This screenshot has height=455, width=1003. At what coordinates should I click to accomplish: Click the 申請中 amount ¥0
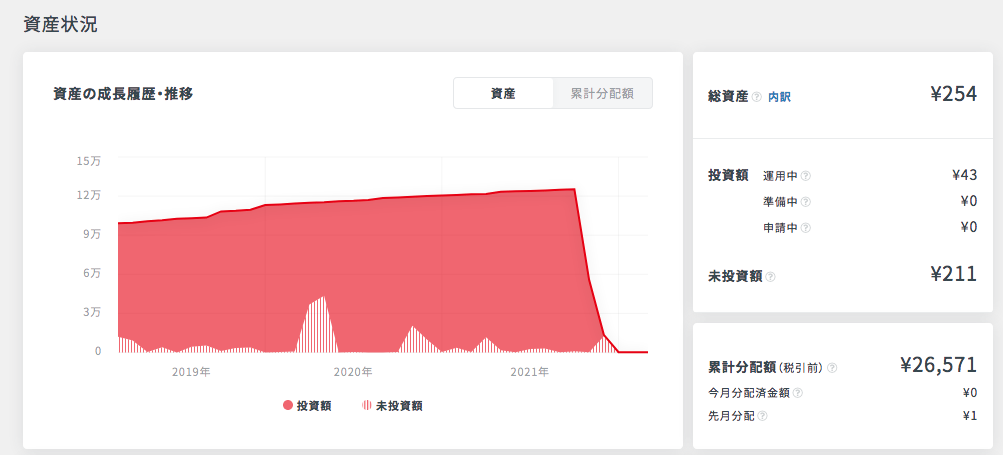(x=969, y=227)
